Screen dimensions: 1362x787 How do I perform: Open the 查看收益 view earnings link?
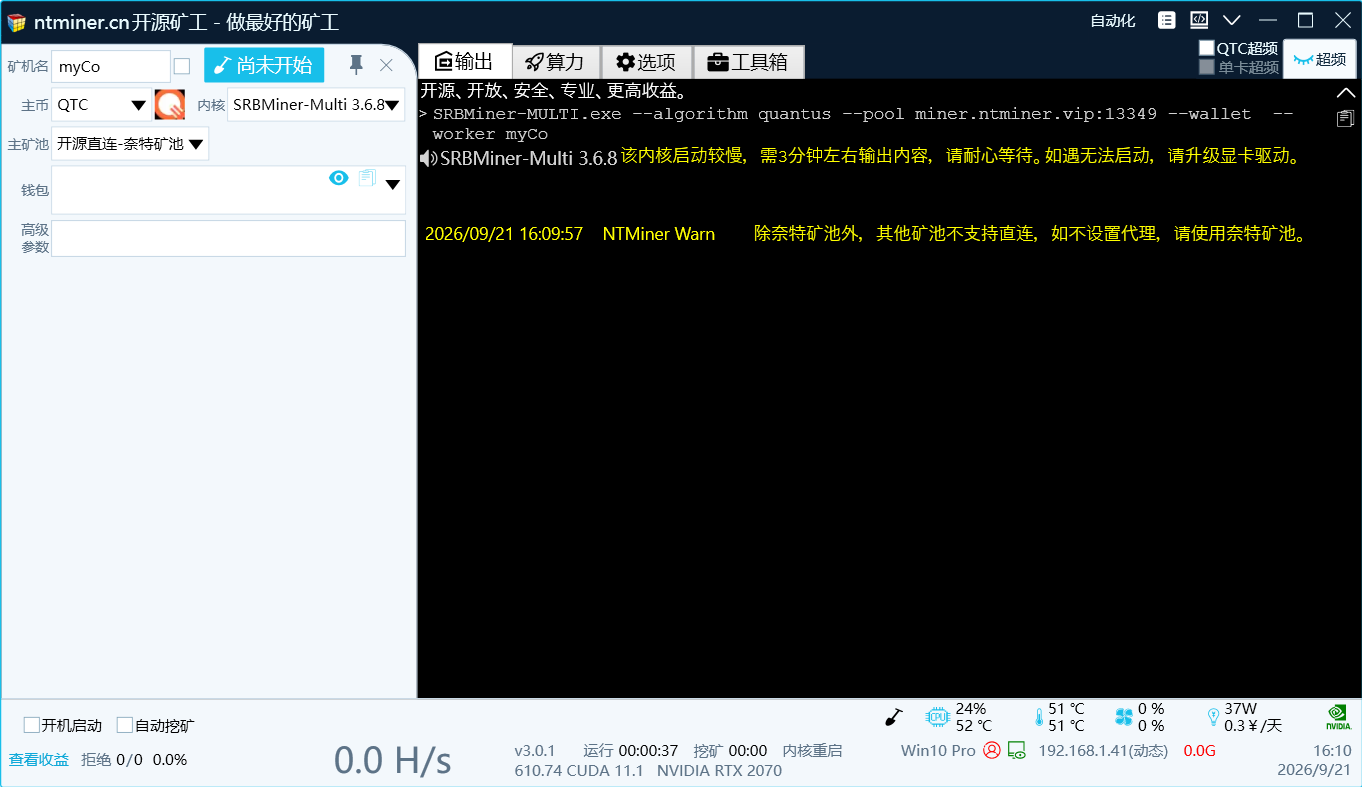click(x=39, y=759)
